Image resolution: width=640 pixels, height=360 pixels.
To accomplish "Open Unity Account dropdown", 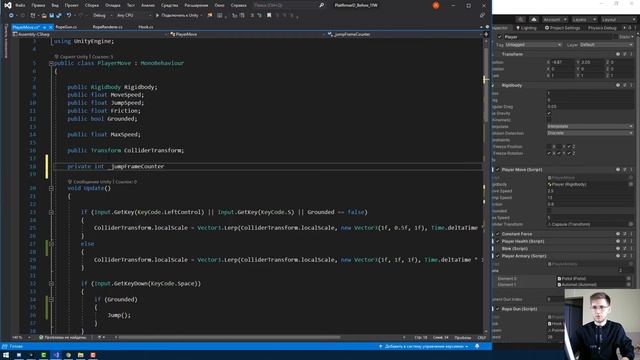I will (555, 19).
